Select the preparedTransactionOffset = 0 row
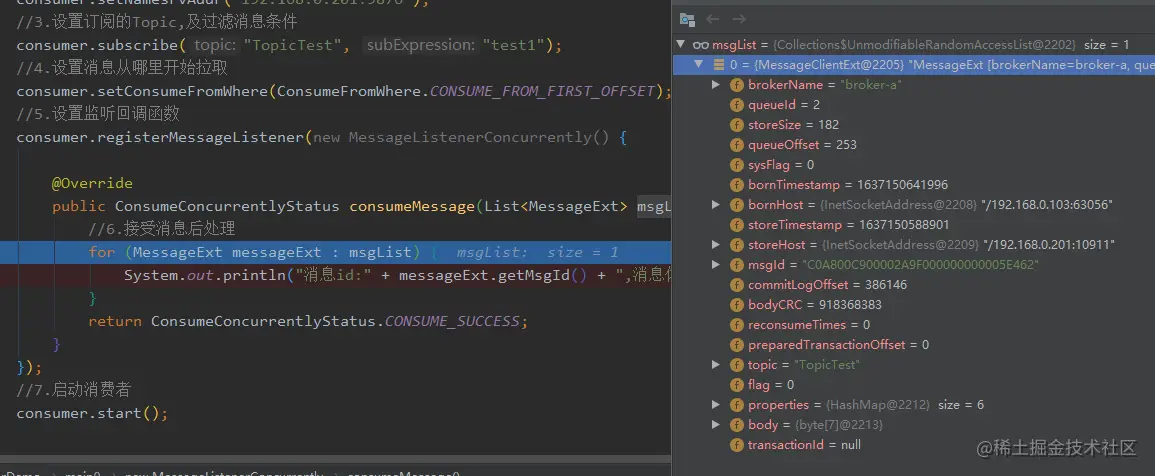Viewport: 1155px width, 476px height. click(913, 344)
